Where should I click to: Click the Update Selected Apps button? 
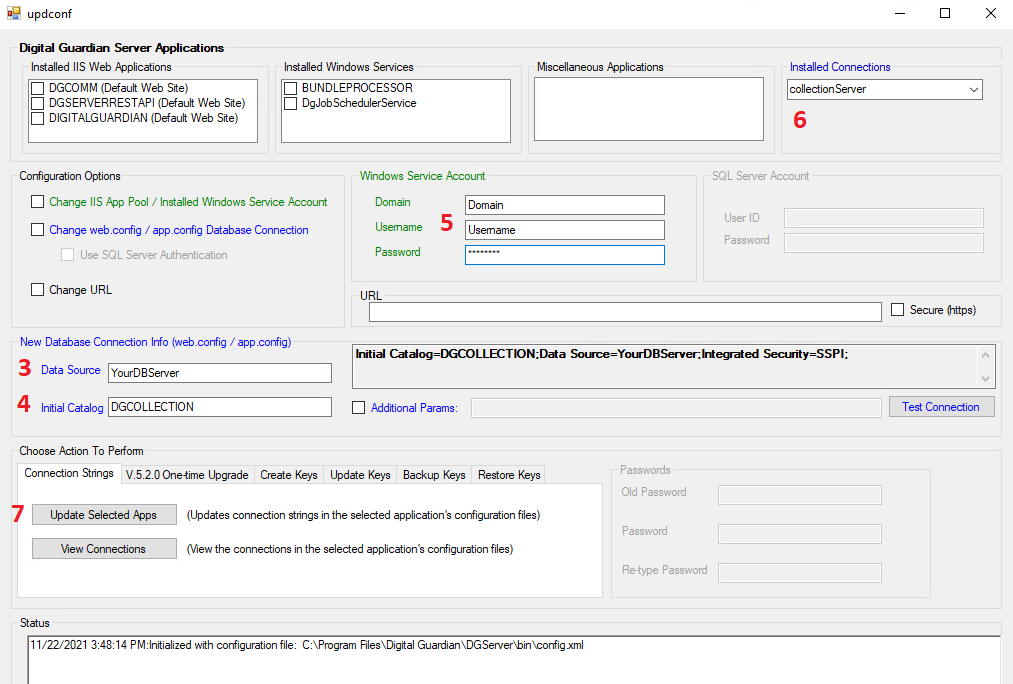103,514
